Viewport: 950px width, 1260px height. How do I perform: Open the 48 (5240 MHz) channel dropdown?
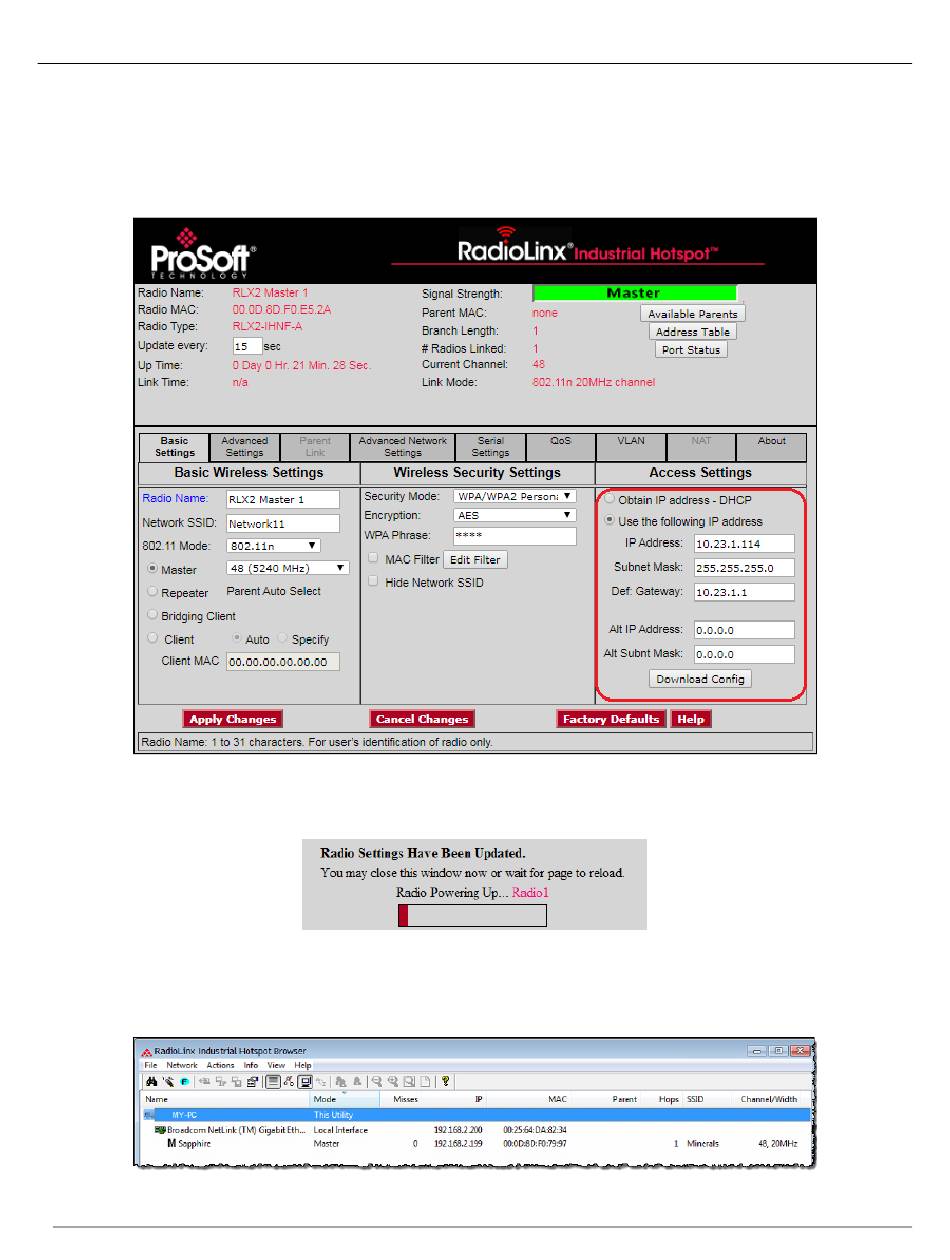point(288,568)
